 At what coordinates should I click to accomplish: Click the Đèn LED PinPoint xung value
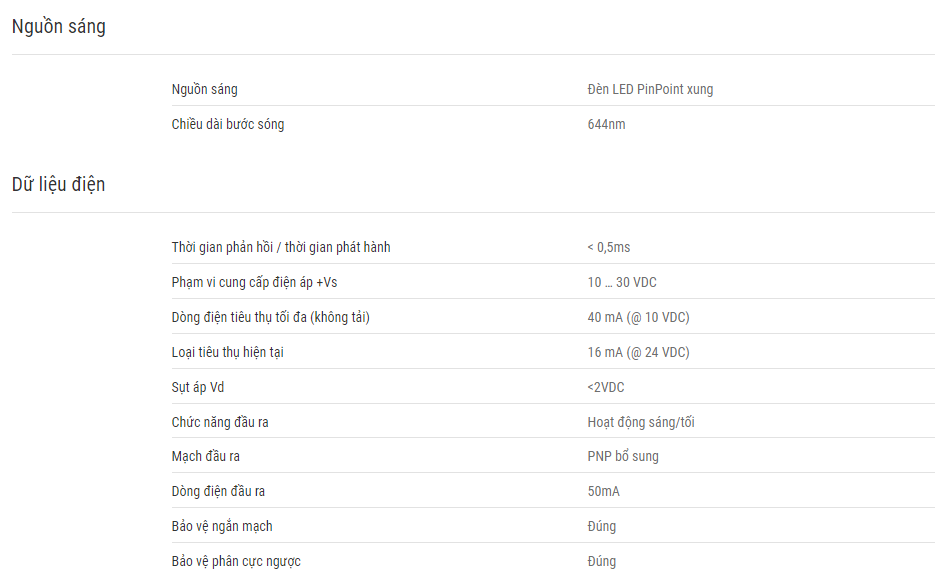click(650, 89)
